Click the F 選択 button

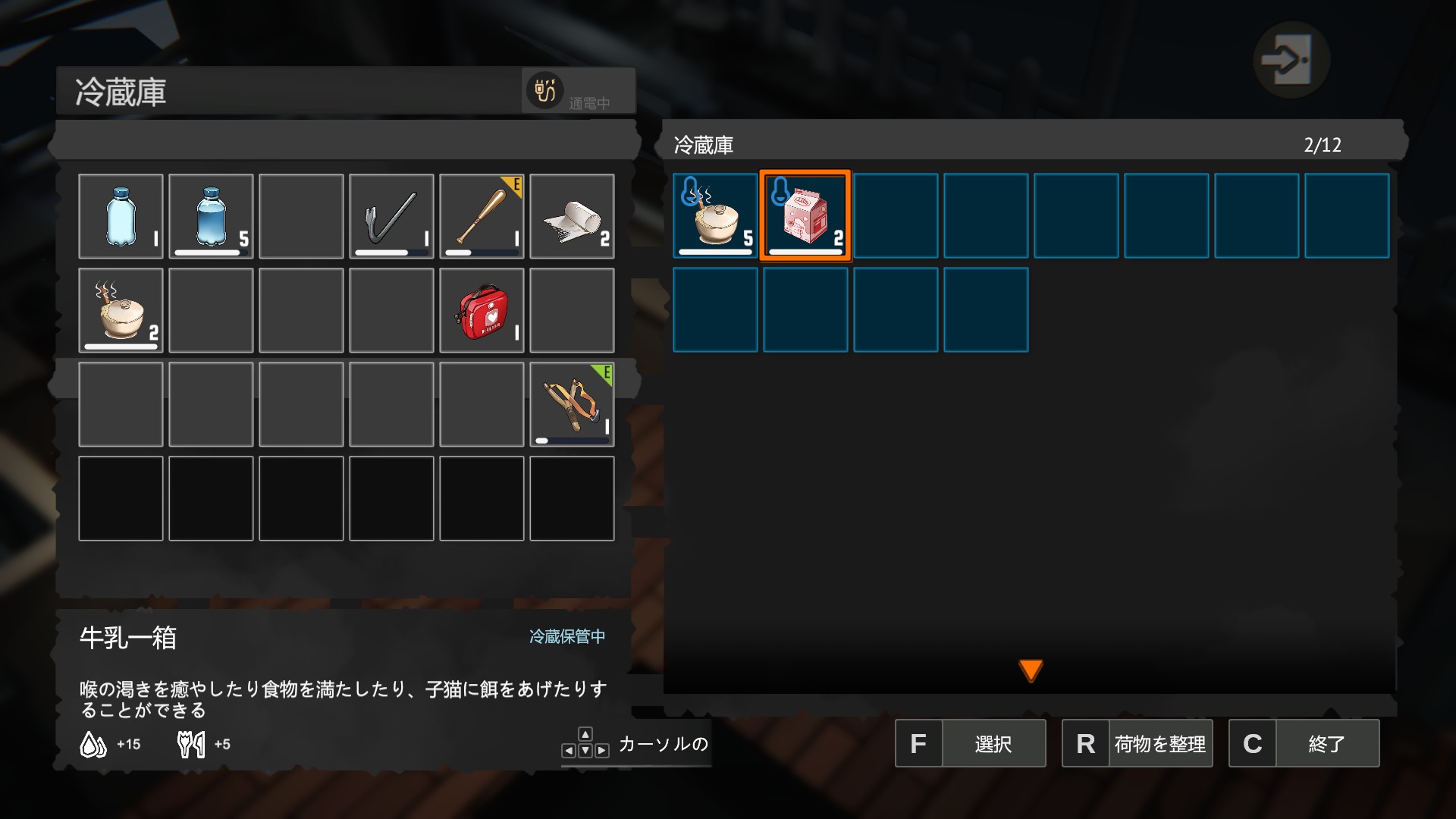pyautogui.click(x=971, y=743)
